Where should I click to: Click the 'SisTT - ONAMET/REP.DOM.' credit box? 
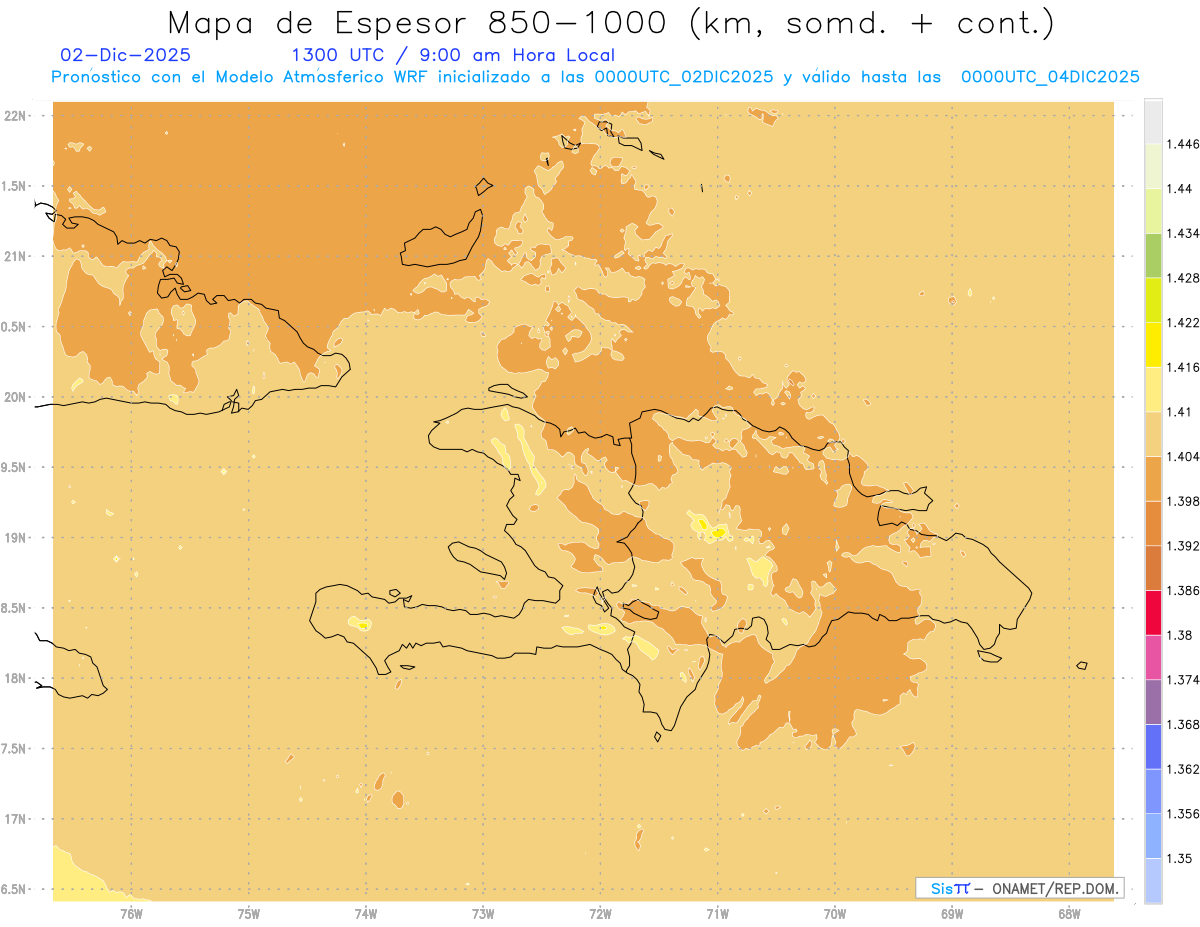[1019, 888]
